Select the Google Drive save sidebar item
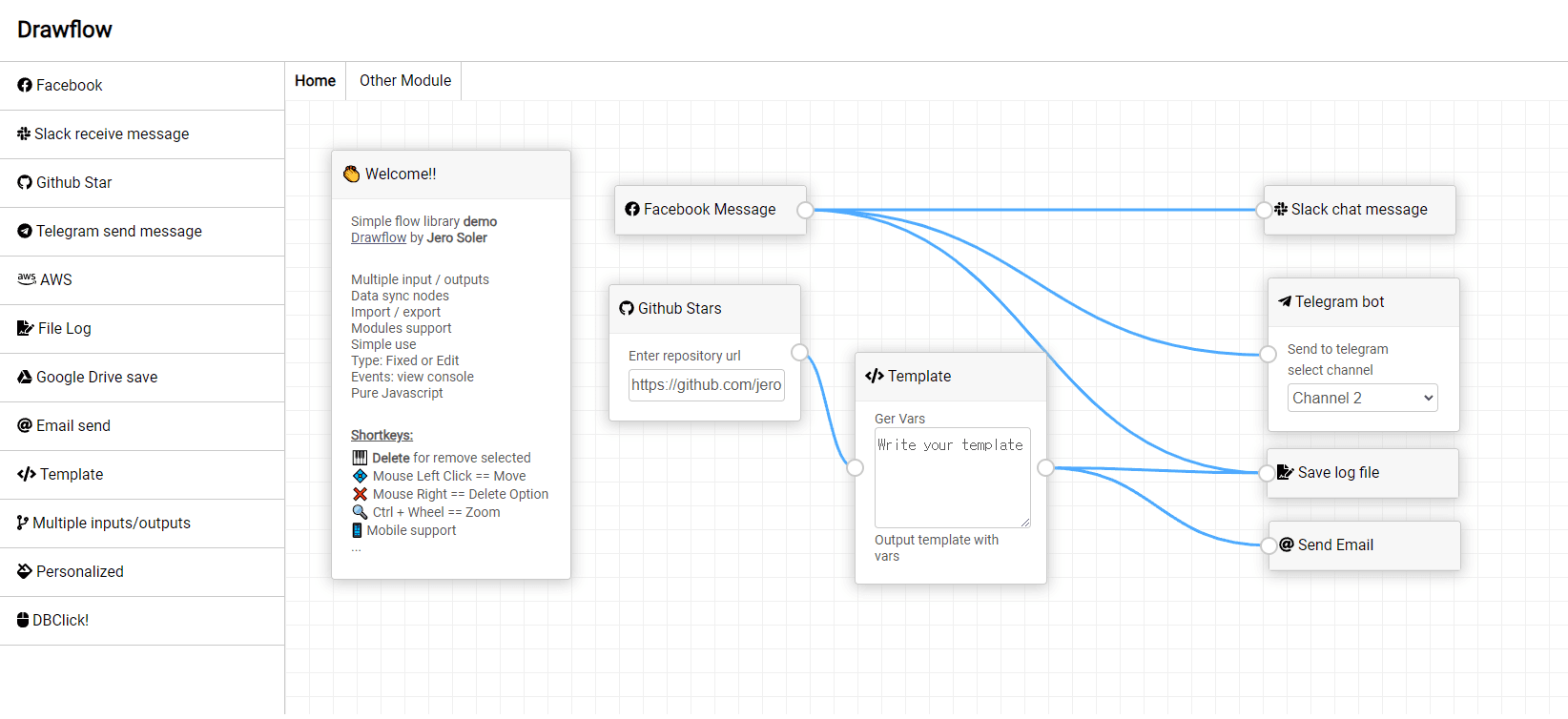 click(x=142, y=378)
